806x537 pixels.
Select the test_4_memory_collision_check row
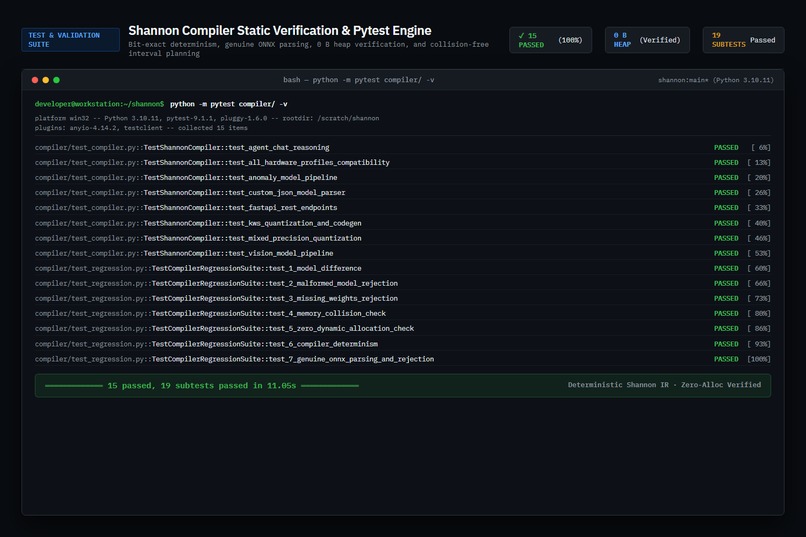pos(402,313)
